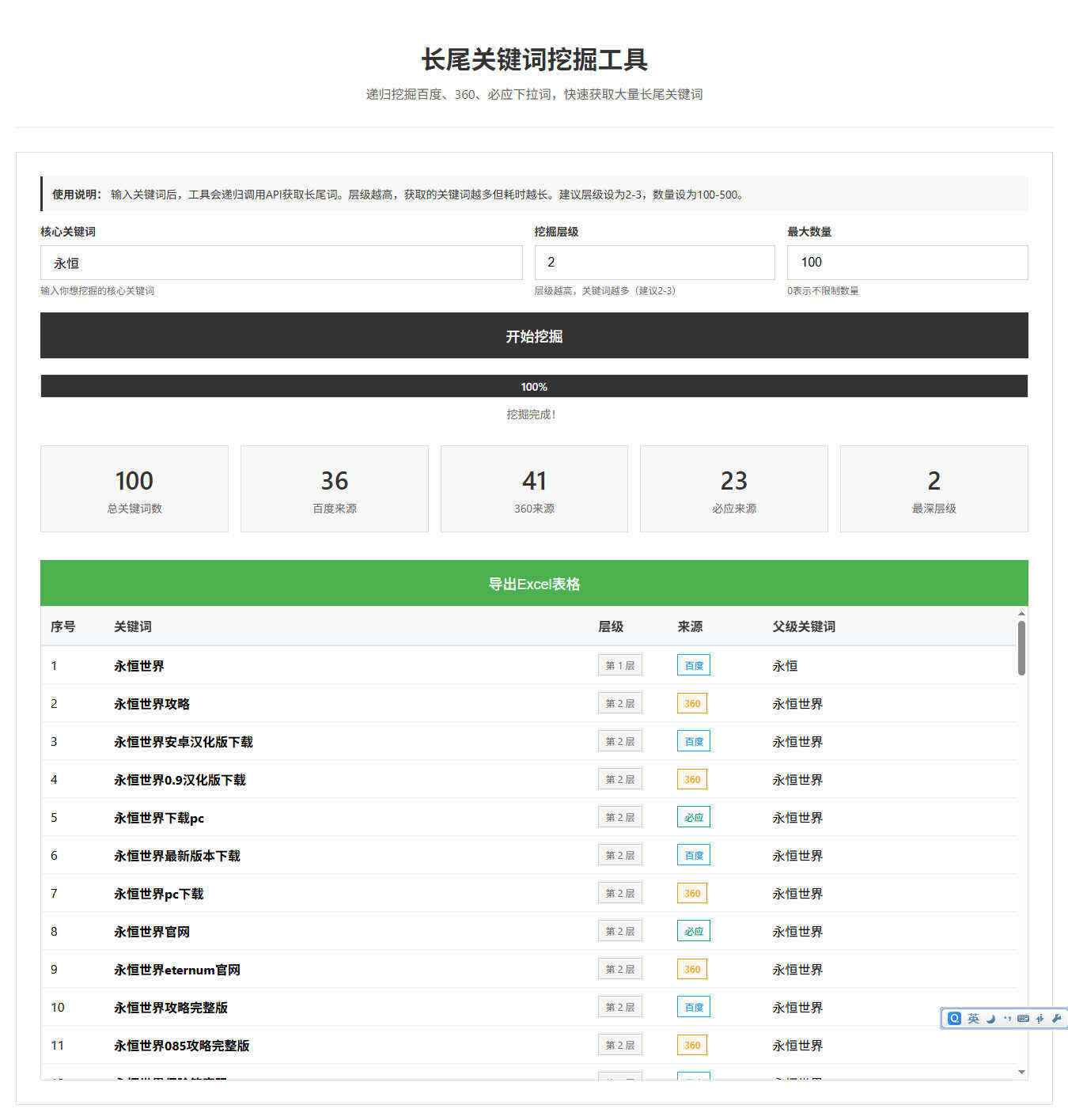Click the results table scroll-down arrow

pyautogui.click(x=1021, y=1072)
